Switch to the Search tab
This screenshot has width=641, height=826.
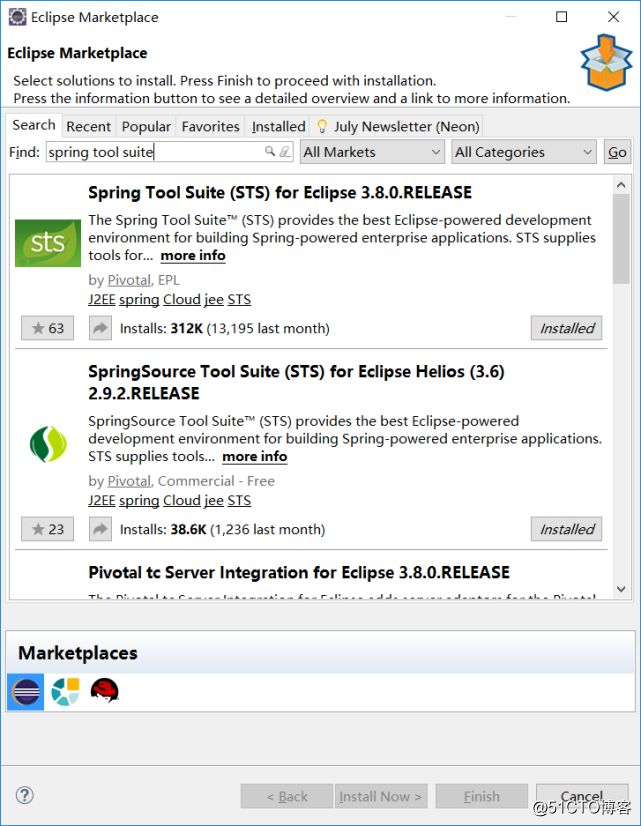(34, 125)
